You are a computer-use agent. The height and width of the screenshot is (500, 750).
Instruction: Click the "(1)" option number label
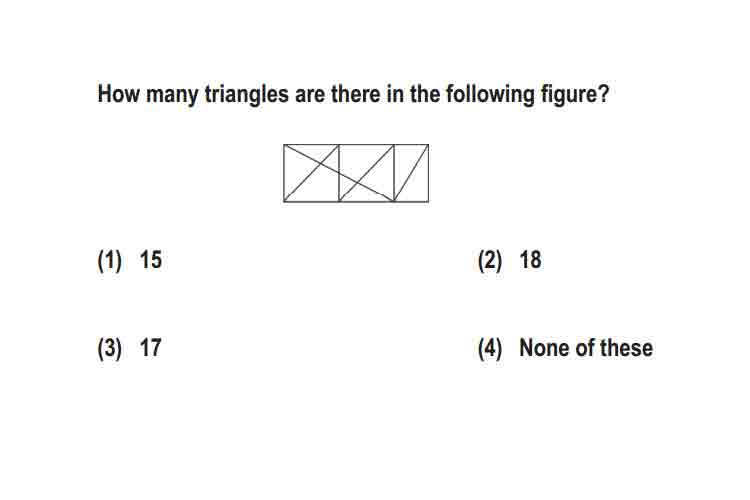click(x=110, y=261)
